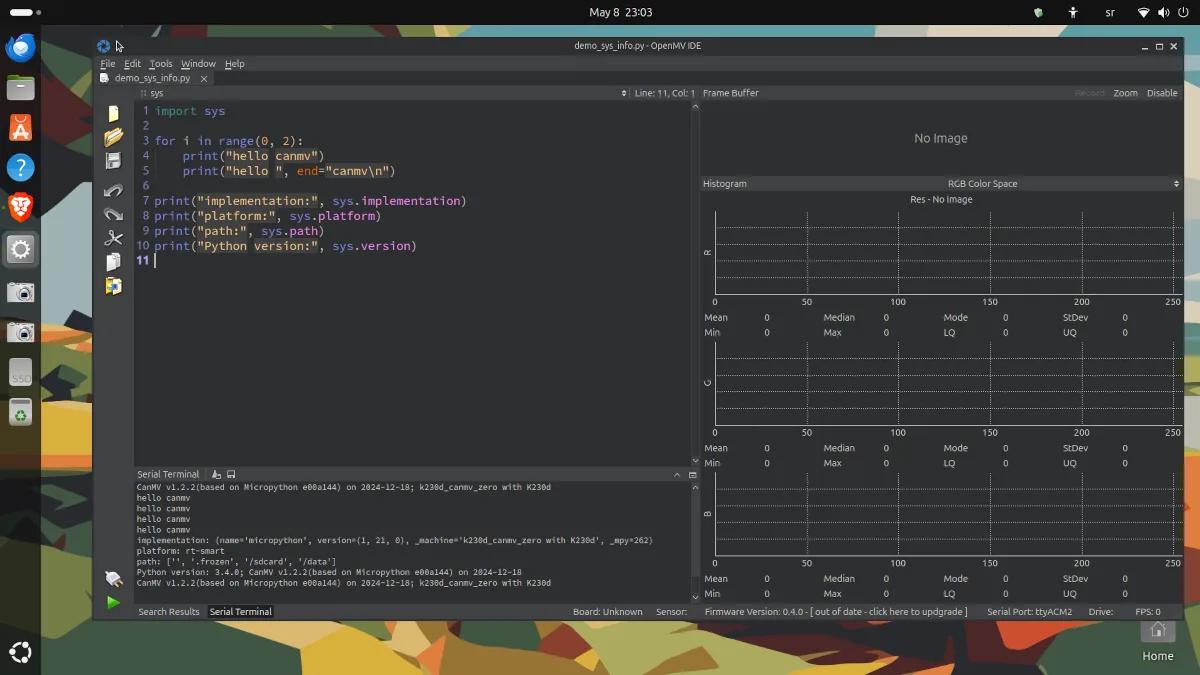Save Serial Terminal output with the disk icon
Screen dimensions: 1200x675
coord(231,474)
